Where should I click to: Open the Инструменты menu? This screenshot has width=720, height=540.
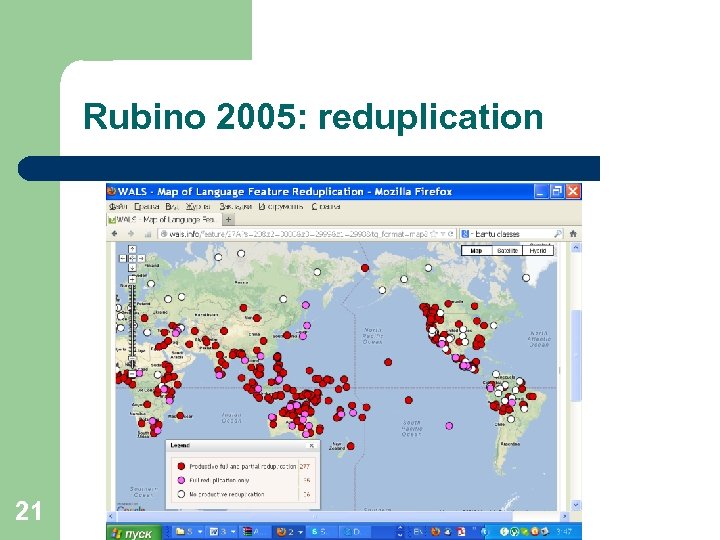(x=281, y=207)
